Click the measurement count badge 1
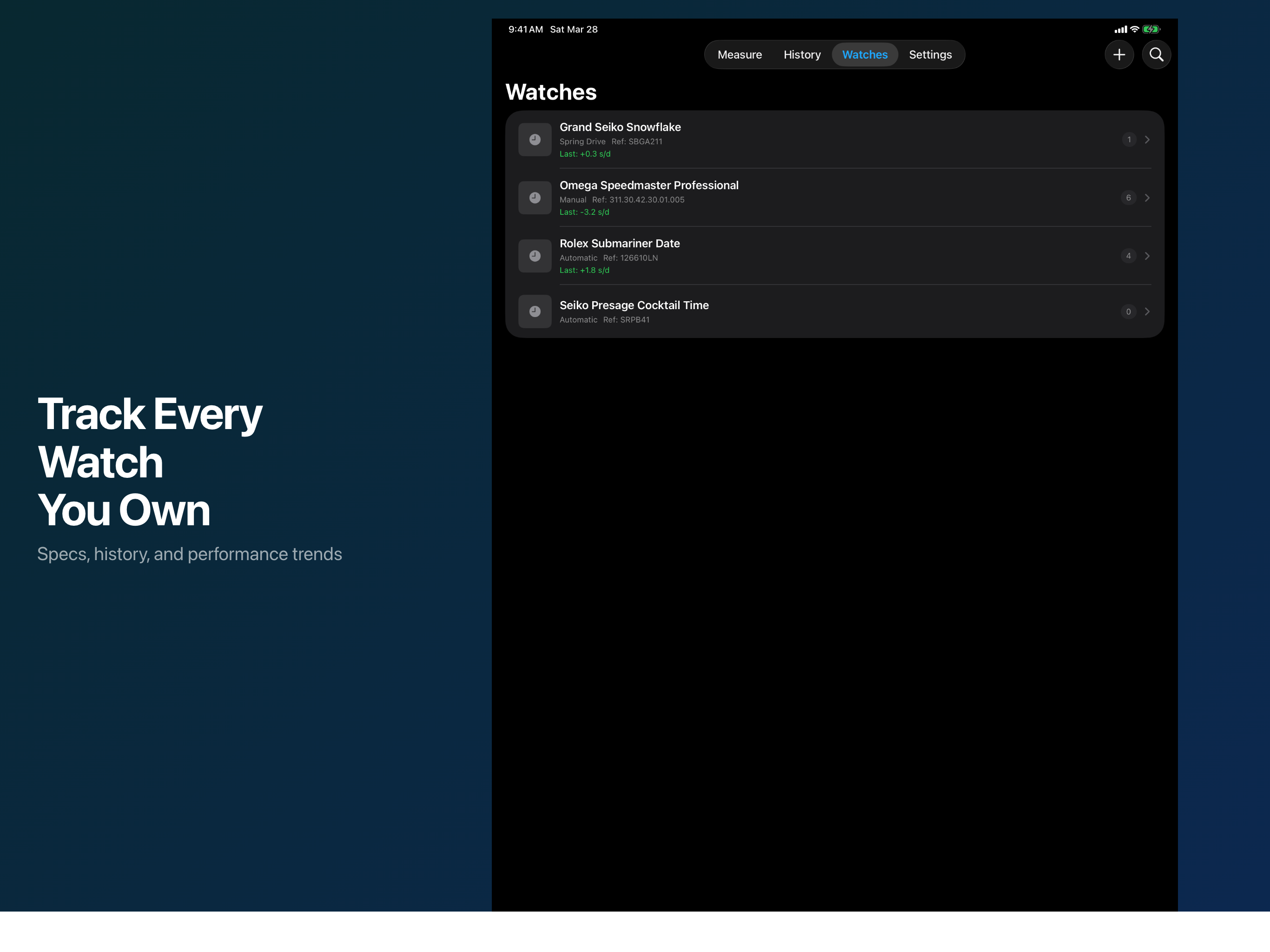The width and height of the screenshot is (1270, 952). [1128, 139]
